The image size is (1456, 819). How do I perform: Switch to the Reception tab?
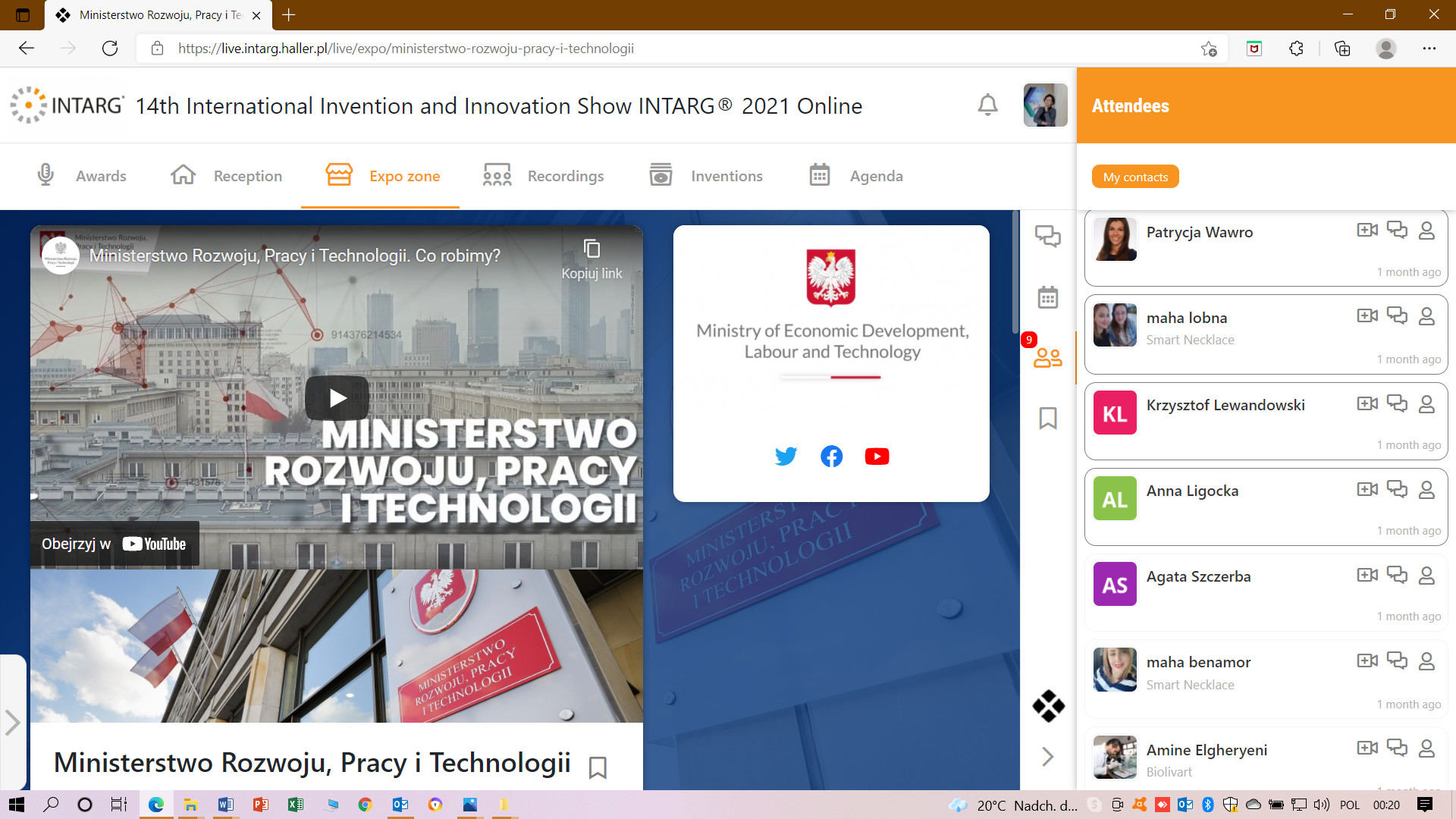click(226, 176)
